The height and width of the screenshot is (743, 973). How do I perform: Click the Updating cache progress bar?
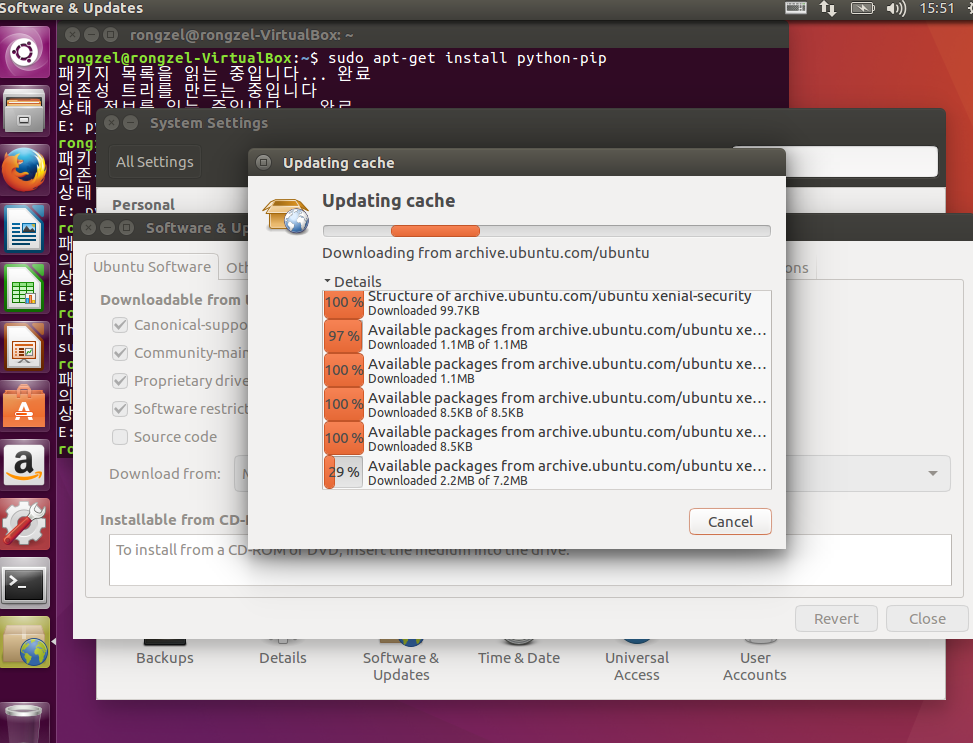[x=547, y=231]
